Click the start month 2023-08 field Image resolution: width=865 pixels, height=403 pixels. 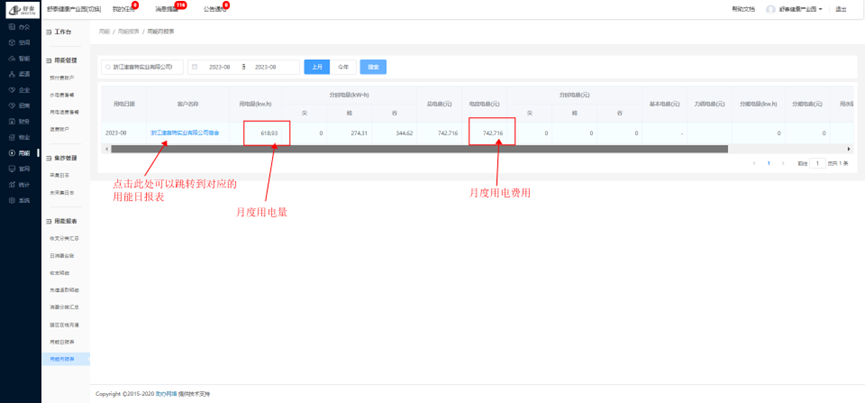(x=219, y=67)
